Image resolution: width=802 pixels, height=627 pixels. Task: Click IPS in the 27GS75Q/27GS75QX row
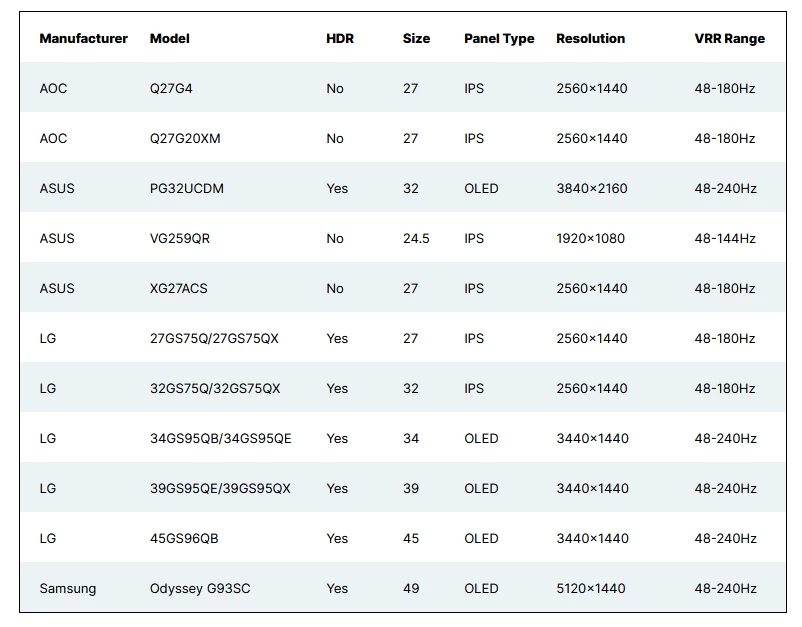(x=474, y=339)
